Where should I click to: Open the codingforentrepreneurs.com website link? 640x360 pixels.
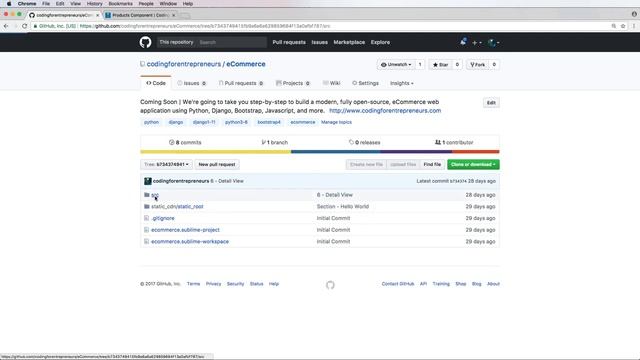[x=385, y=111]
